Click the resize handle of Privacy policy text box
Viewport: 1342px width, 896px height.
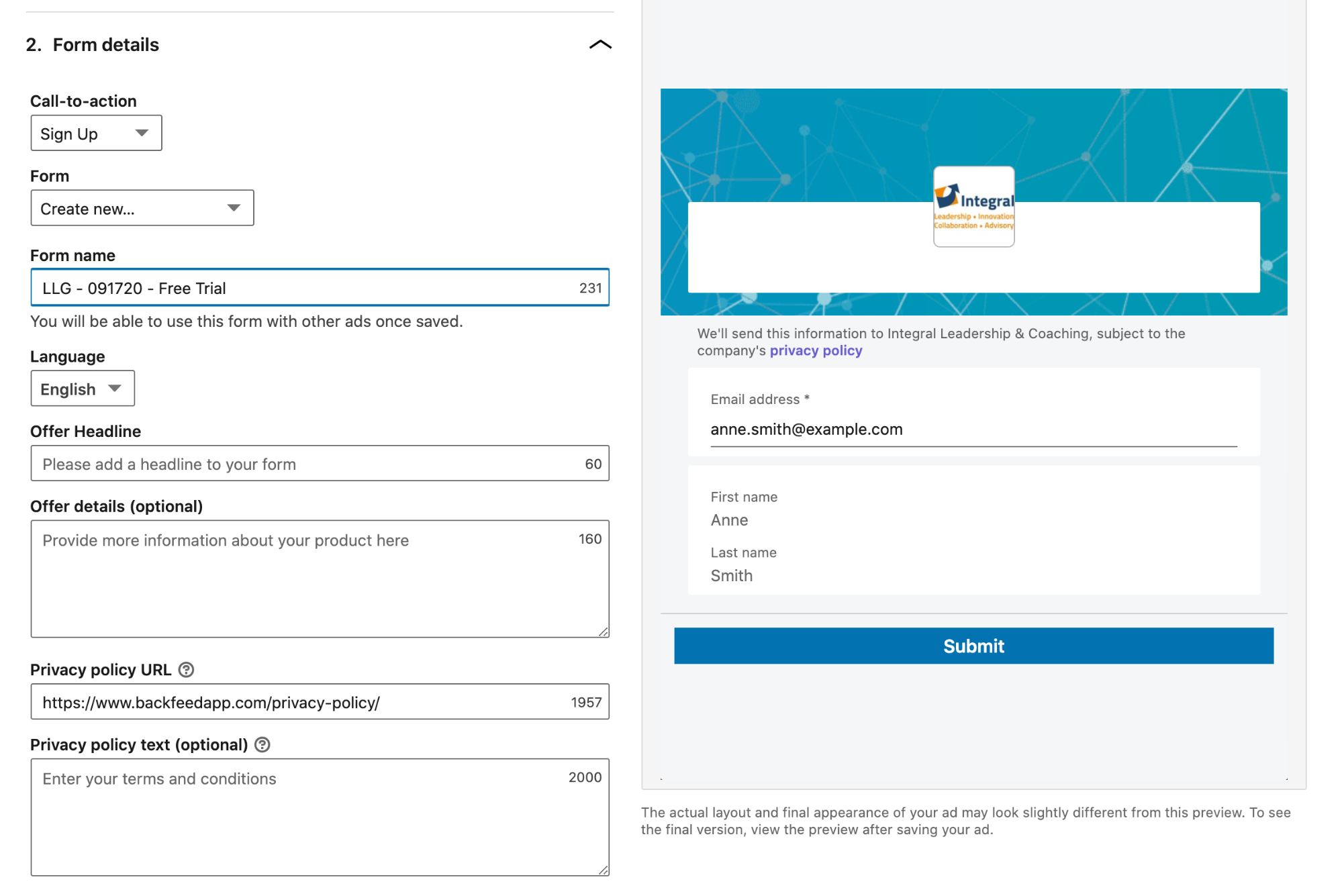tap(604, 870)
